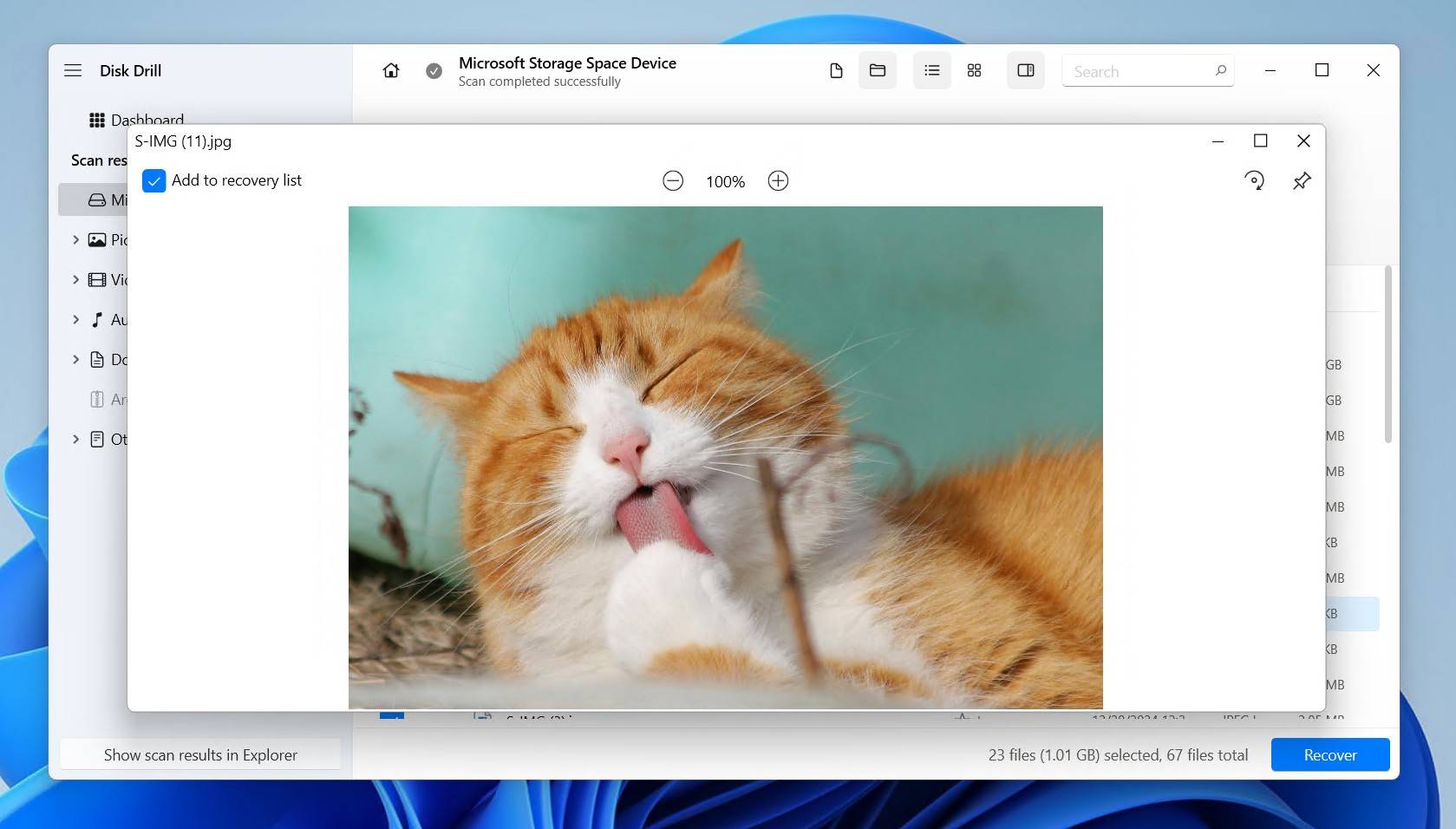Screen dimensions: 1456x829
Task: Click the Recover button
Action: click(1329, 754)
